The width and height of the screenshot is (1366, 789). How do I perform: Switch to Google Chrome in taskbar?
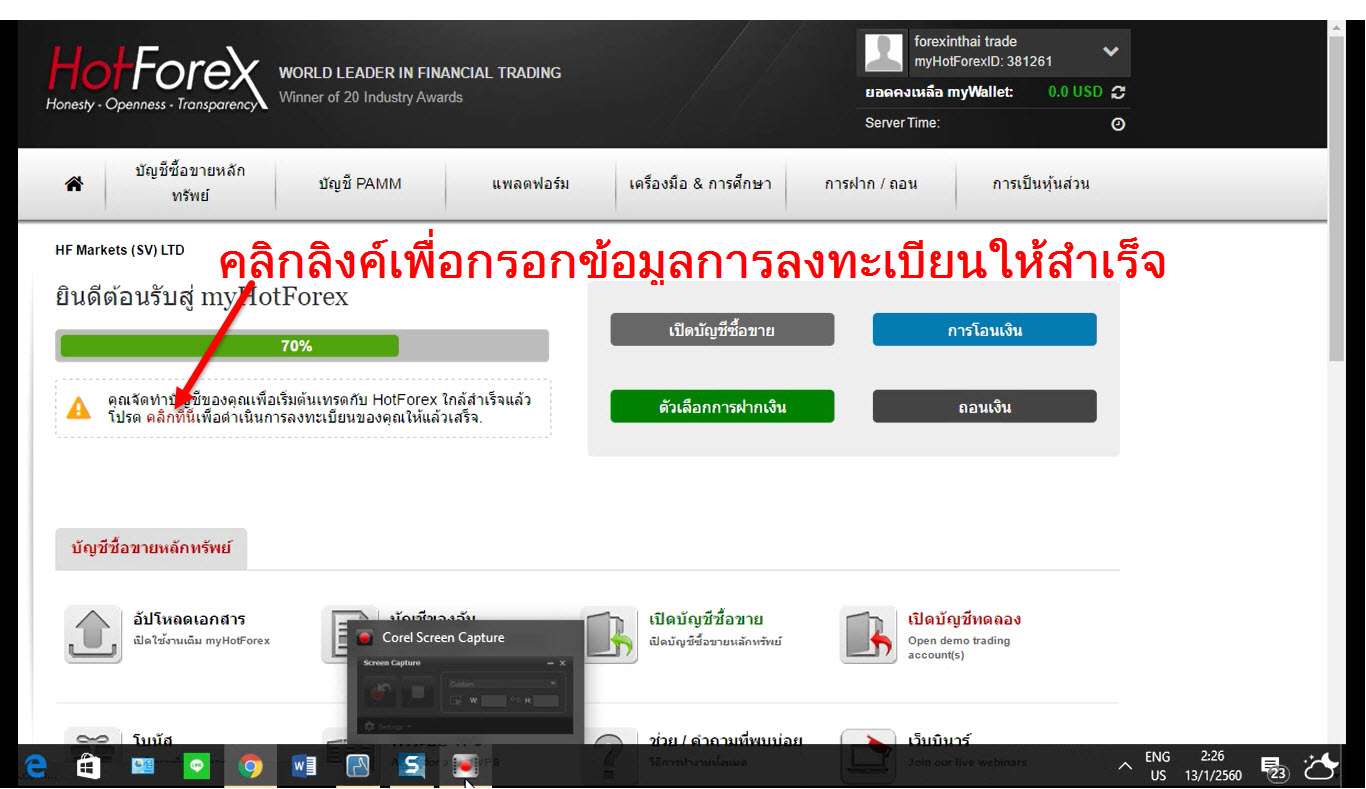pos(250,767)
